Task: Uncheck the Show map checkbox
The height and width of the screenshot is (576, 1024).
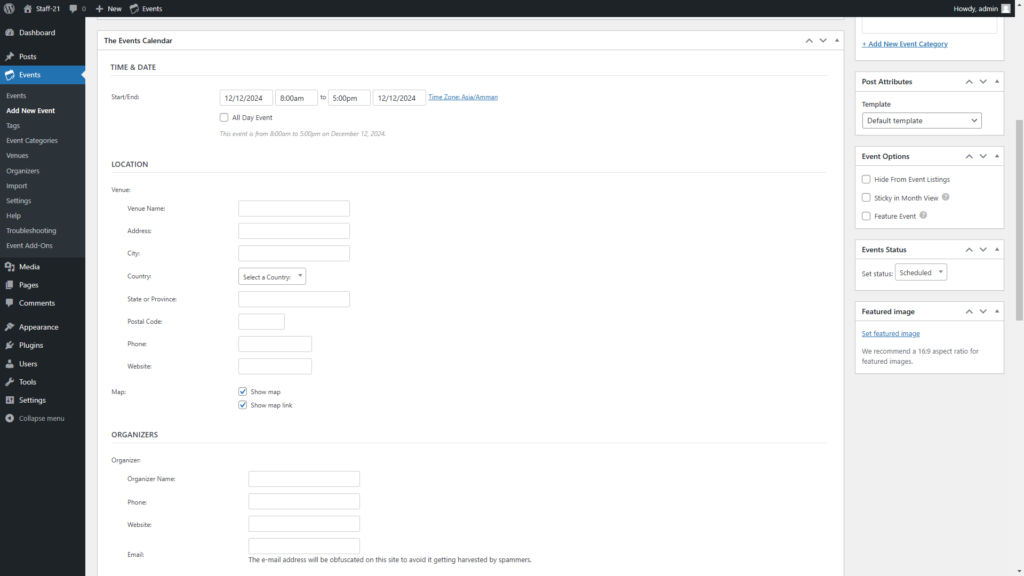Action: 243,392
